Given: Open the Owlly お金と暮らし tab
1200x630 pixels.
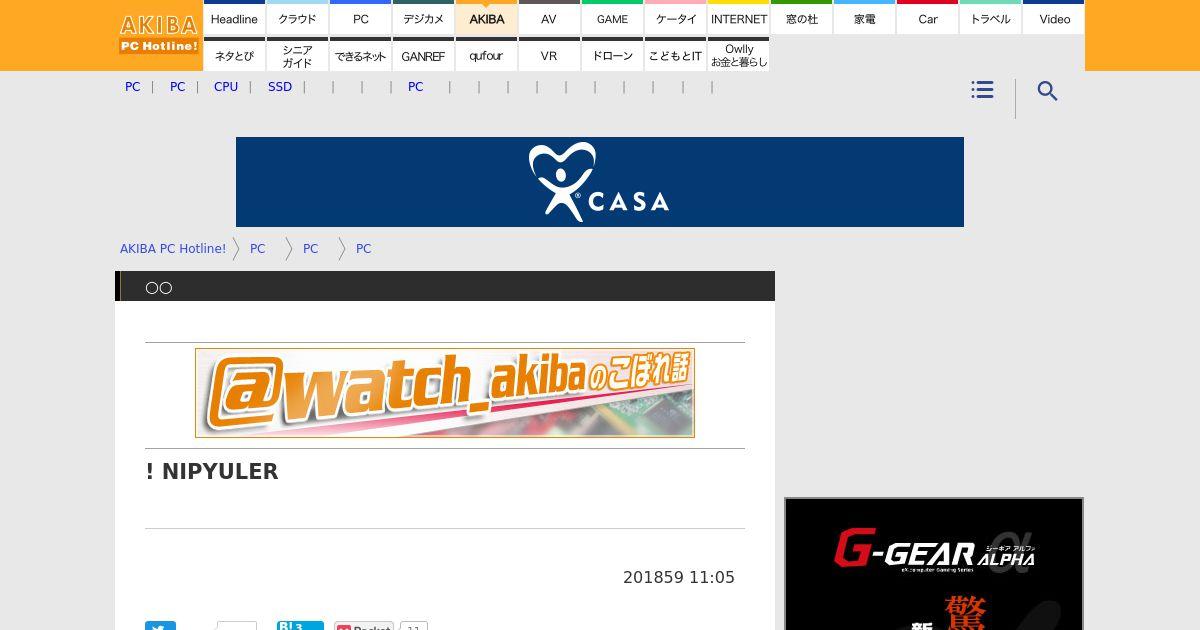Looking at the screenshot, I should 739,56.
